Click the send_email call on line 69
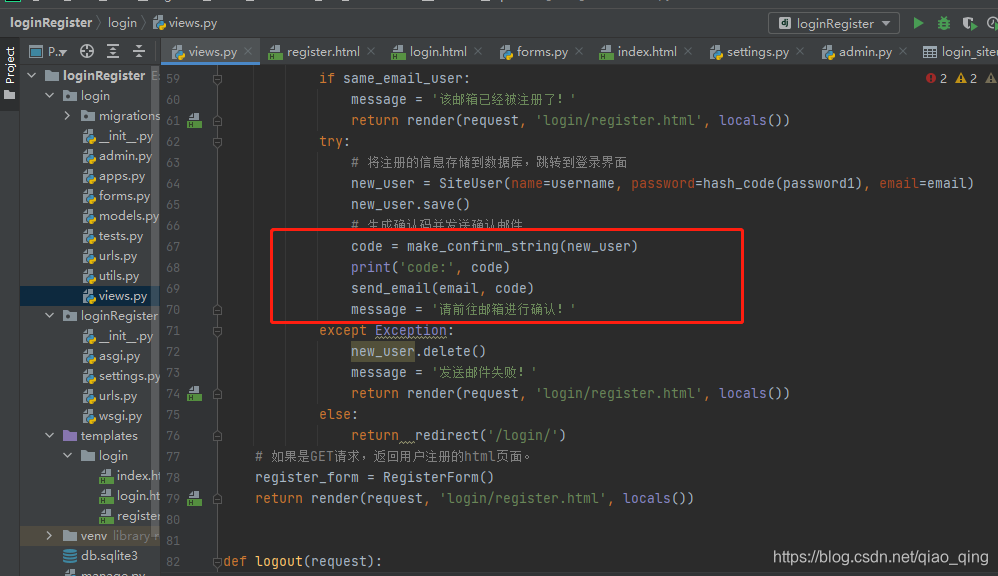 pyautogui.click(x=391, y=288)
